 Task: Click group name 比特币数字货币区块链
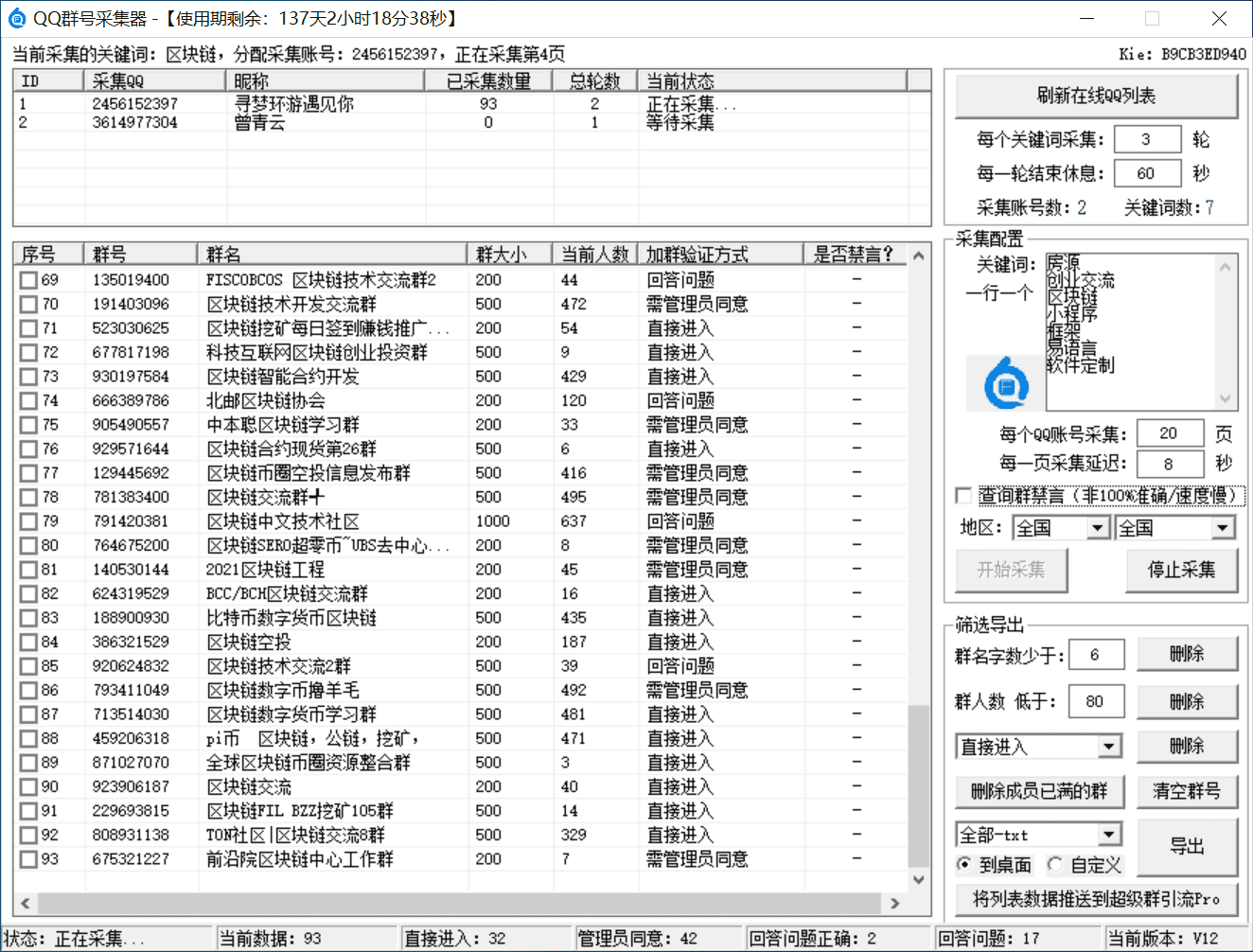coord(291,618)
